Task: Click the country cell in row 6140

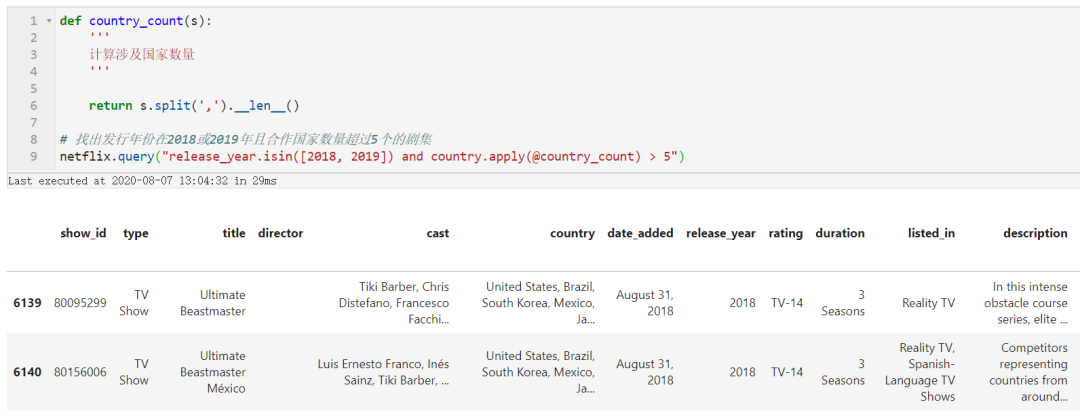Action: (x=539, y=372)
